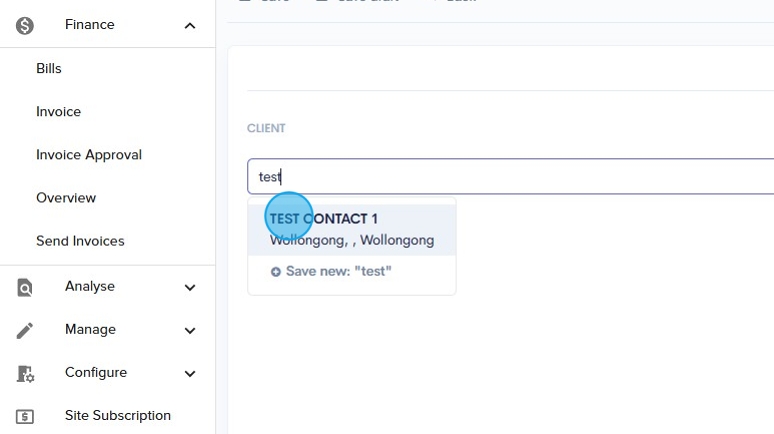
Task: Click the plus icon beside Save new
Action: [276, 272]
